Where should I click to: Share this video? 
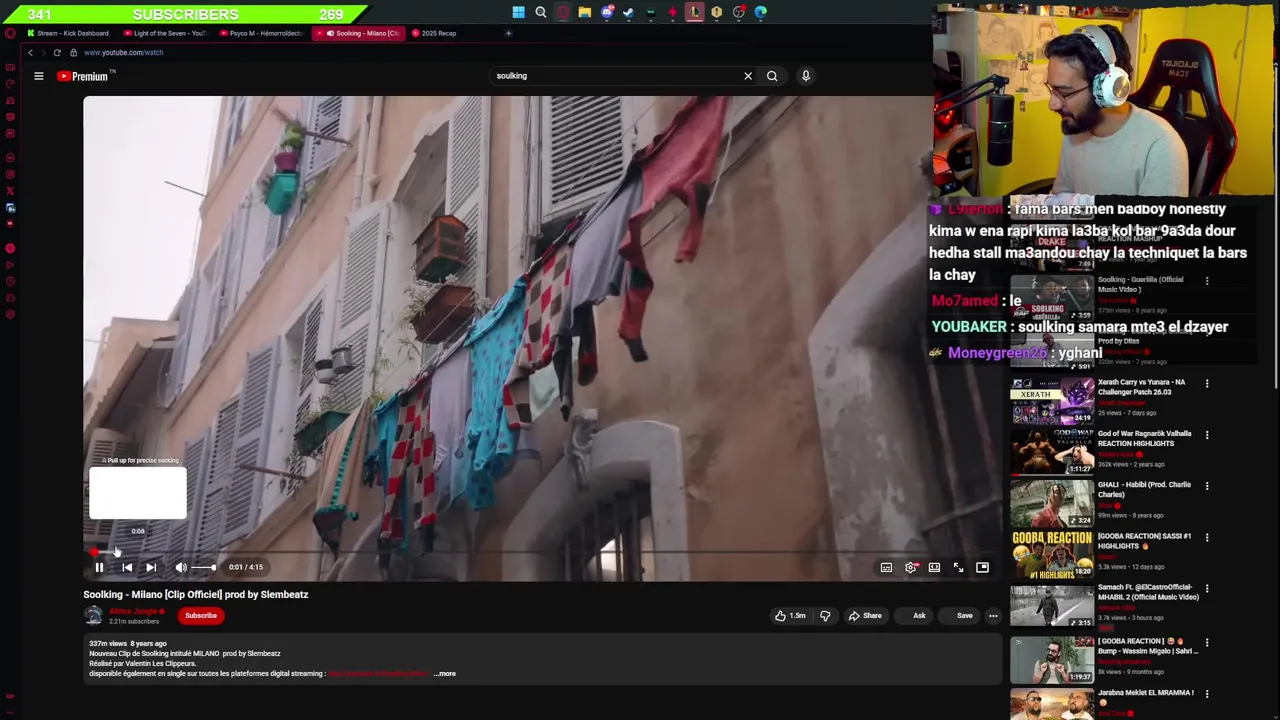click(x=865, y=616)
